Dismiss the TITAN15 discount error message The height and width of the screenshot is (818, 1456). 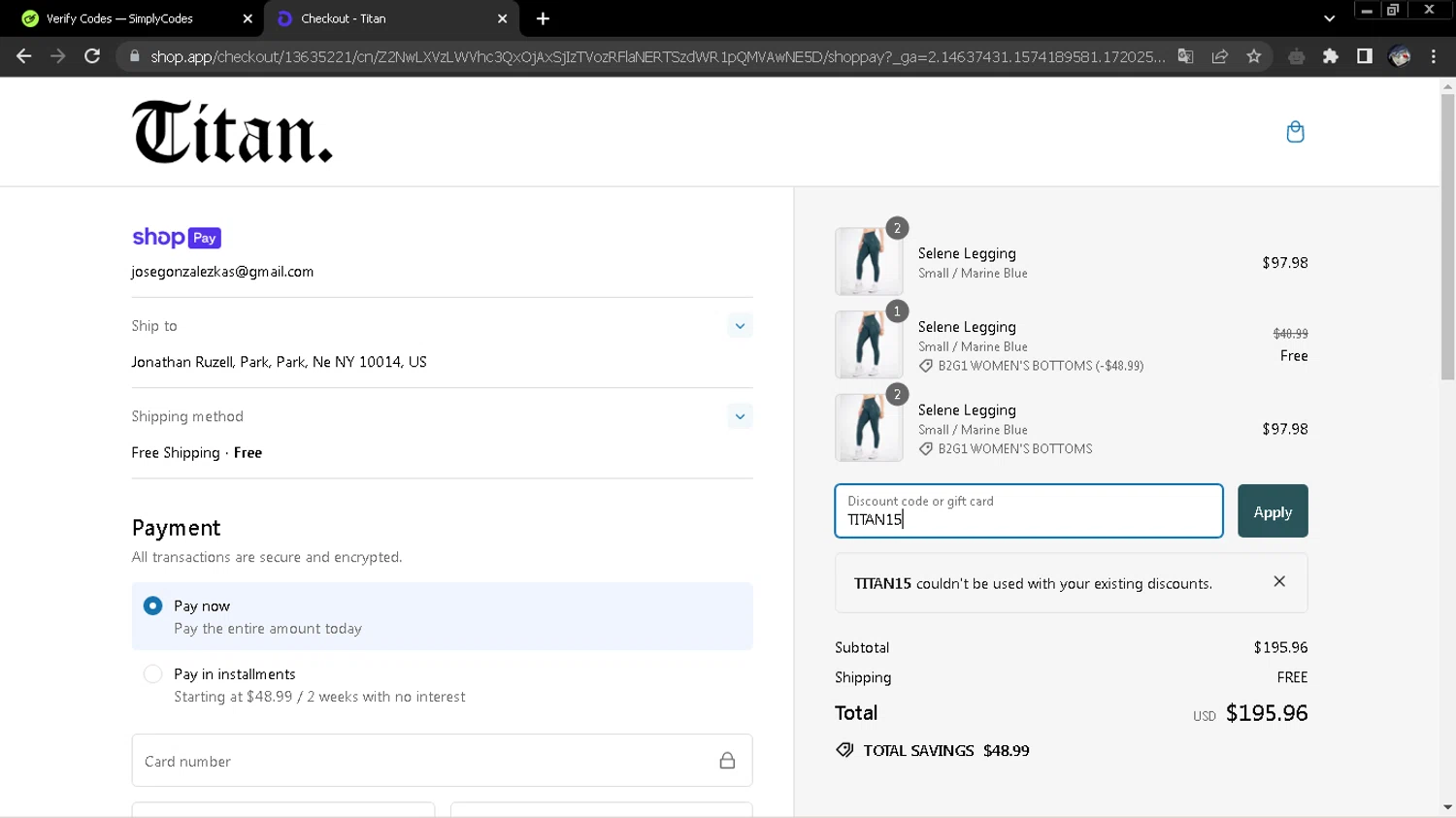click(x=1279, y=581)
